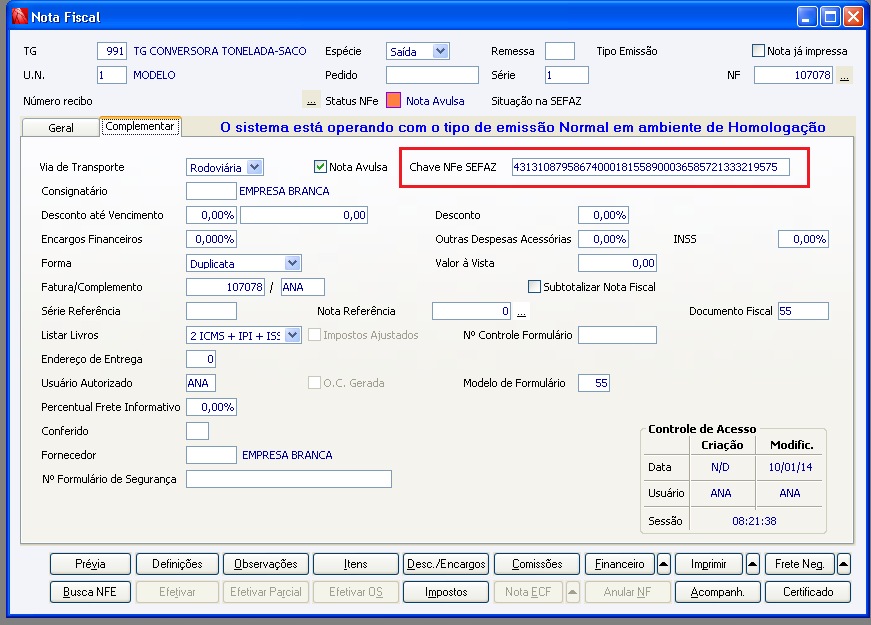Click the Outras Despesas Acessórias percent field

click(603, 239)
